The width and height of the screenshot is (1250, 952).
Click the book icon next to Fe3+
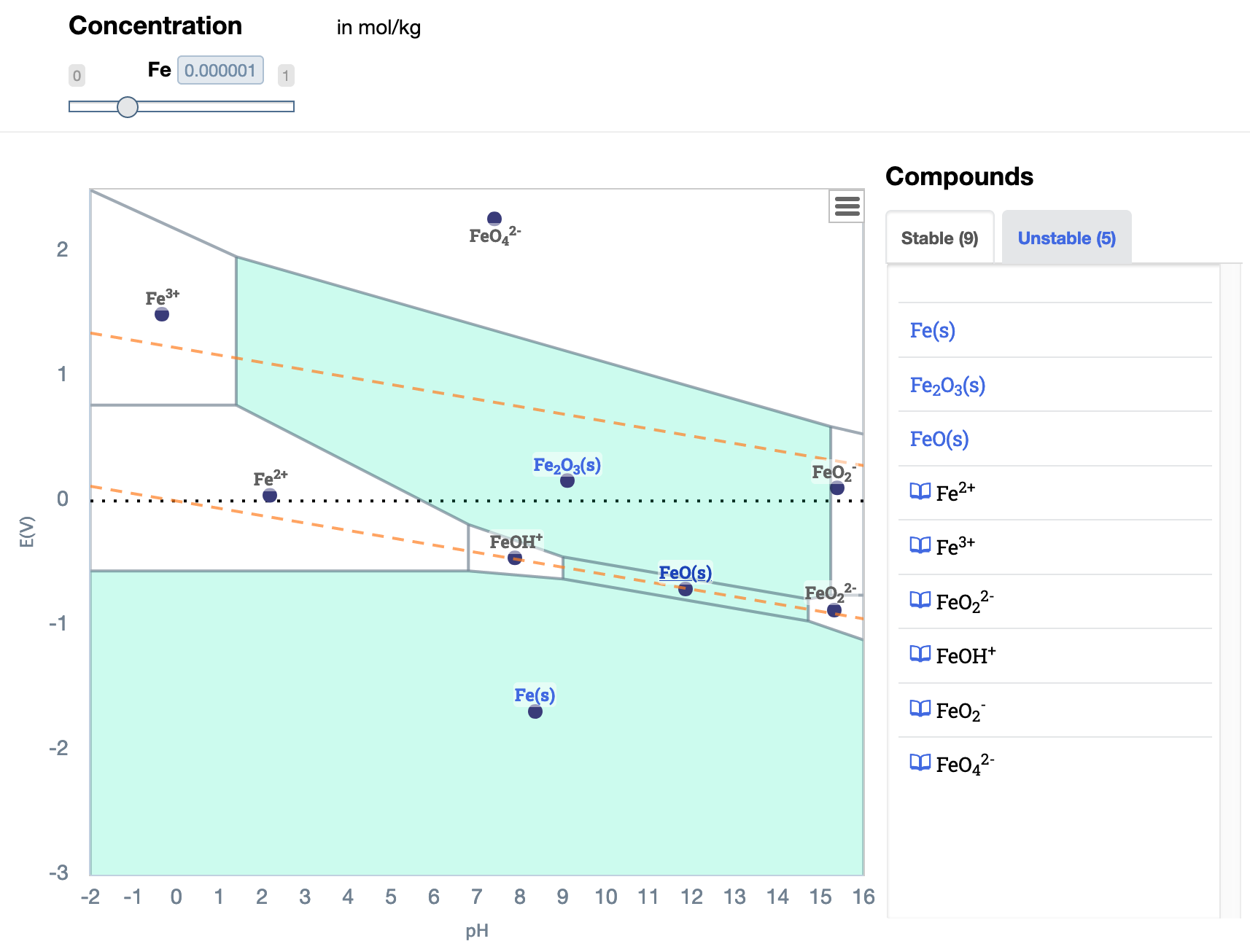pos(920,545)
